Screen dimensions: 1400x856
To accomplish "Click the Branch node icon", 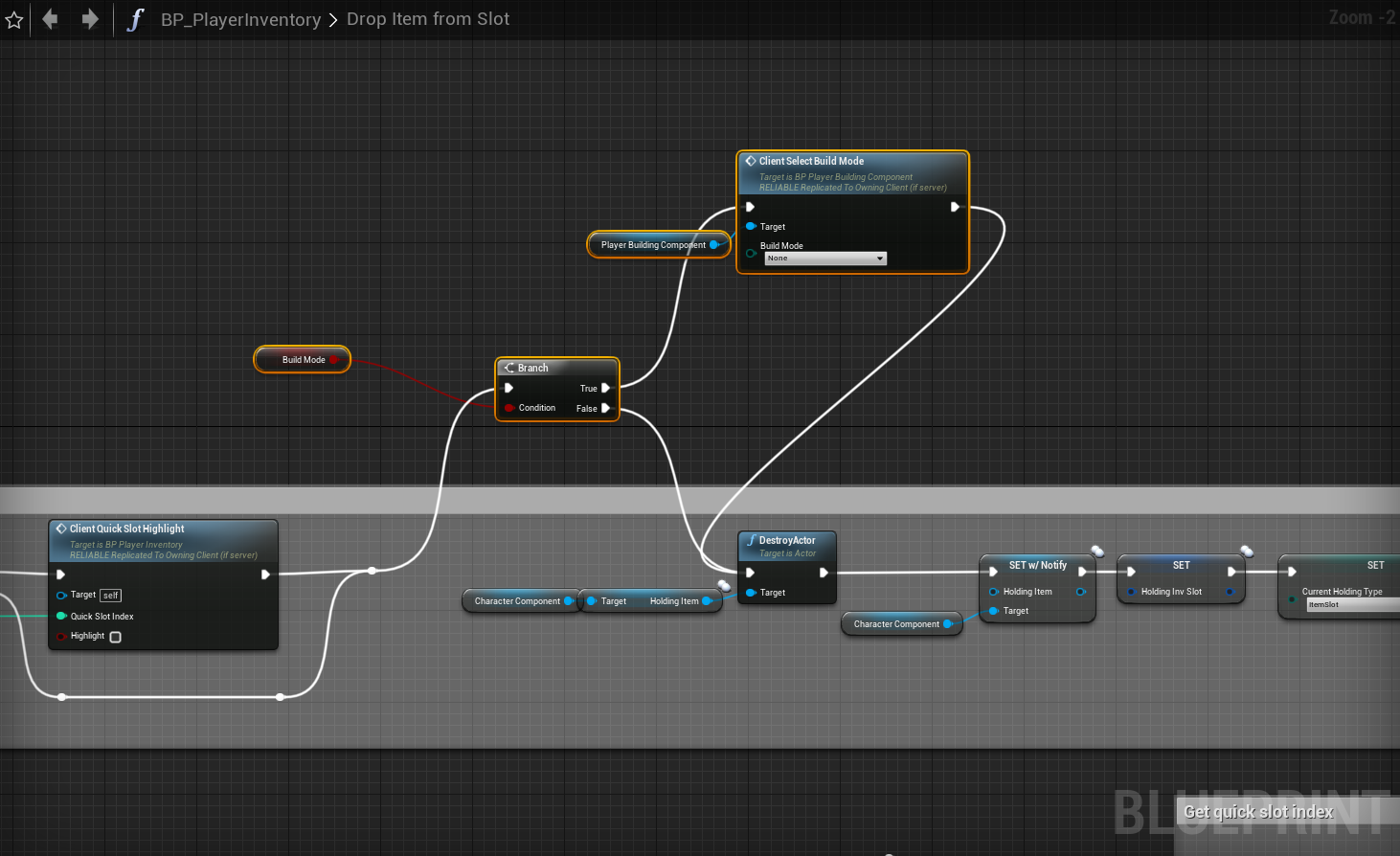I will 509,368.
